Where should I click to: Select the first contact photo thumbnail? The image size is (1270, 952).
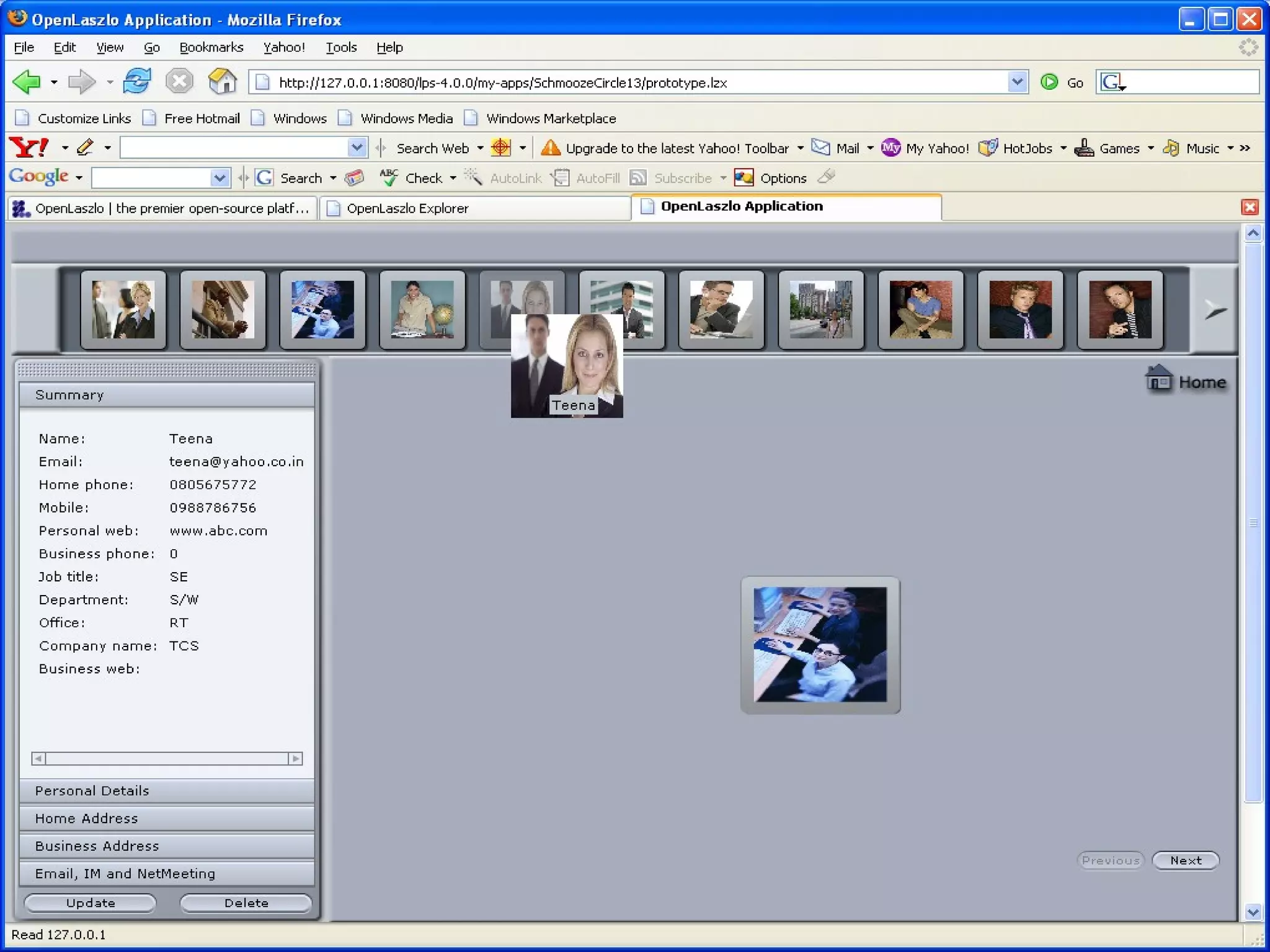(x=123, y=309)
